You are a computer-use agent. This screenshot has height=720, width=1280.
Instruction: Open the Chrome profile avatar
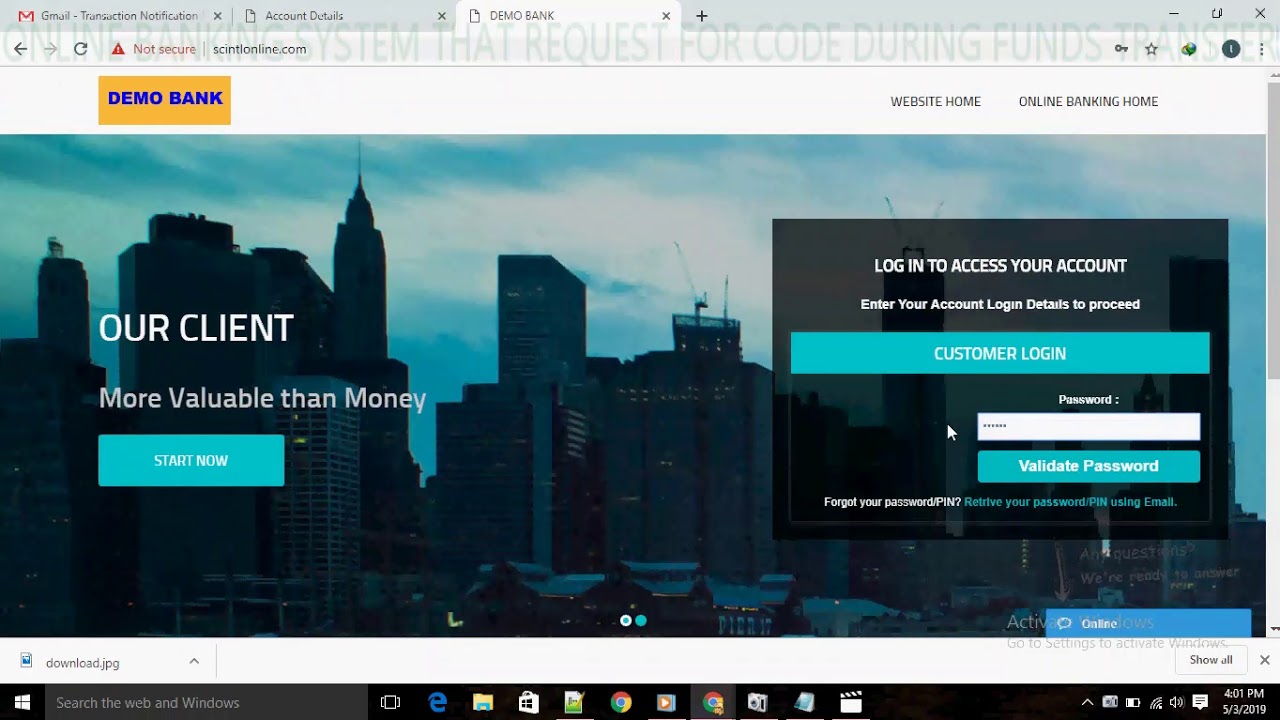pyautogui.click(x=1231, y=49)
